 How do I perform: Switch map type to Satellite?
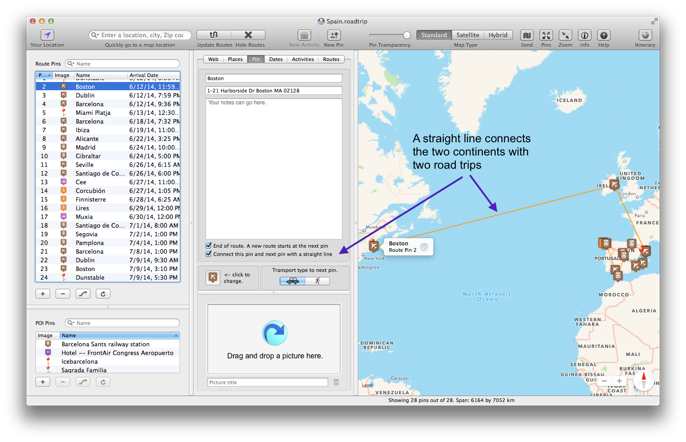click(467, 35)
